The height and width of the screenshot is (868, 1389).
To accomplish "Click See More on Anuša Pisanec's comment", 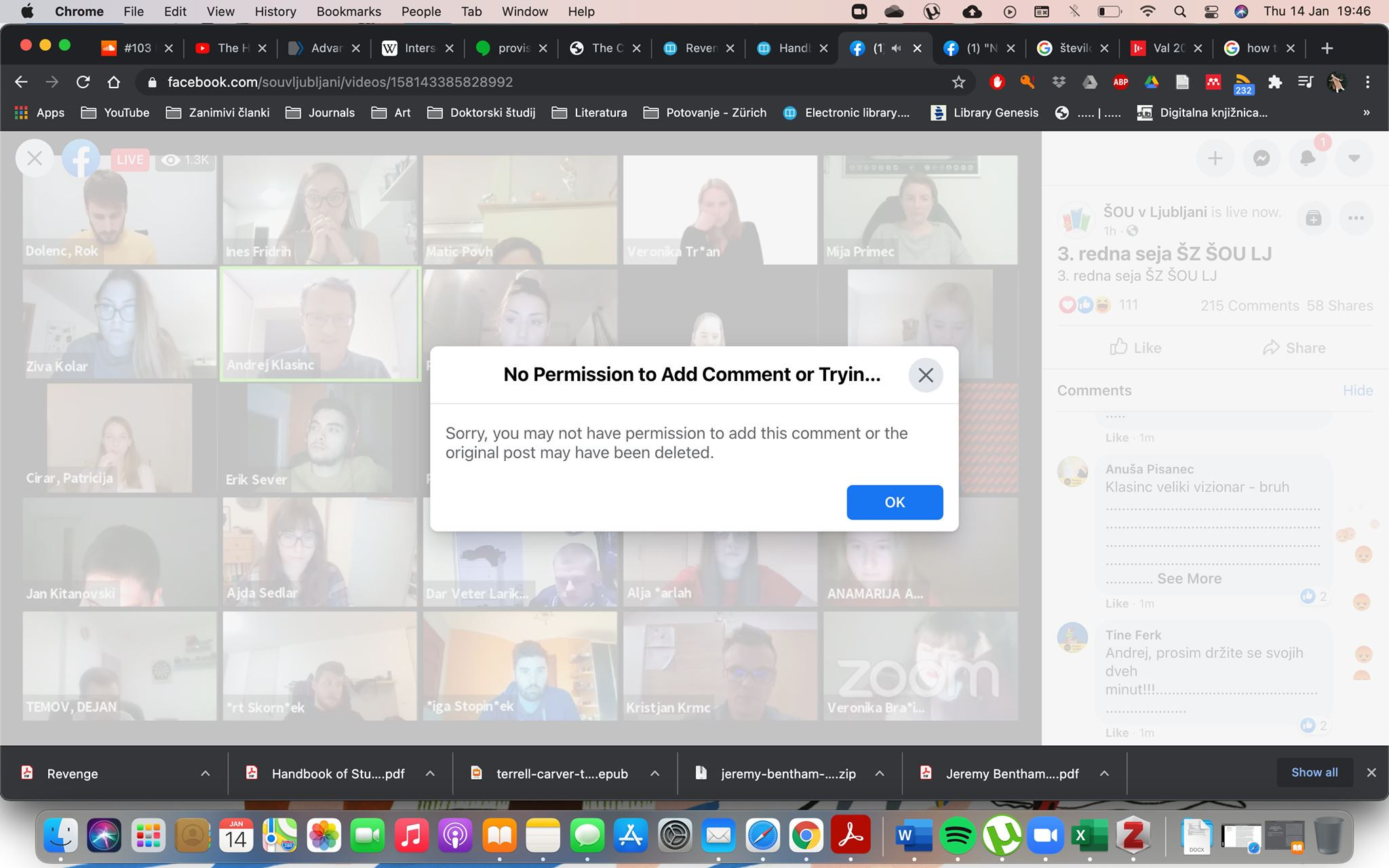I will [1189, 578].
